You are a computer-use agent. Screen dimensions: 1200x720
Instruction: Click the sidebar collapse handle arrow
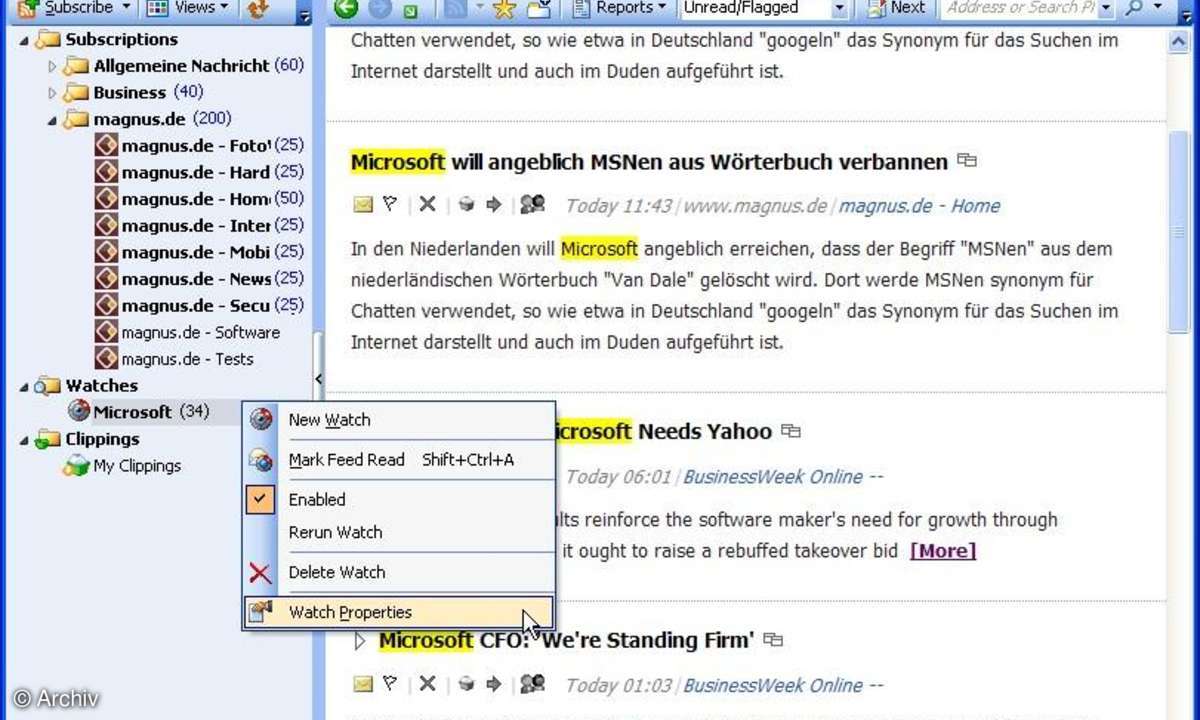tap(319, 378)
